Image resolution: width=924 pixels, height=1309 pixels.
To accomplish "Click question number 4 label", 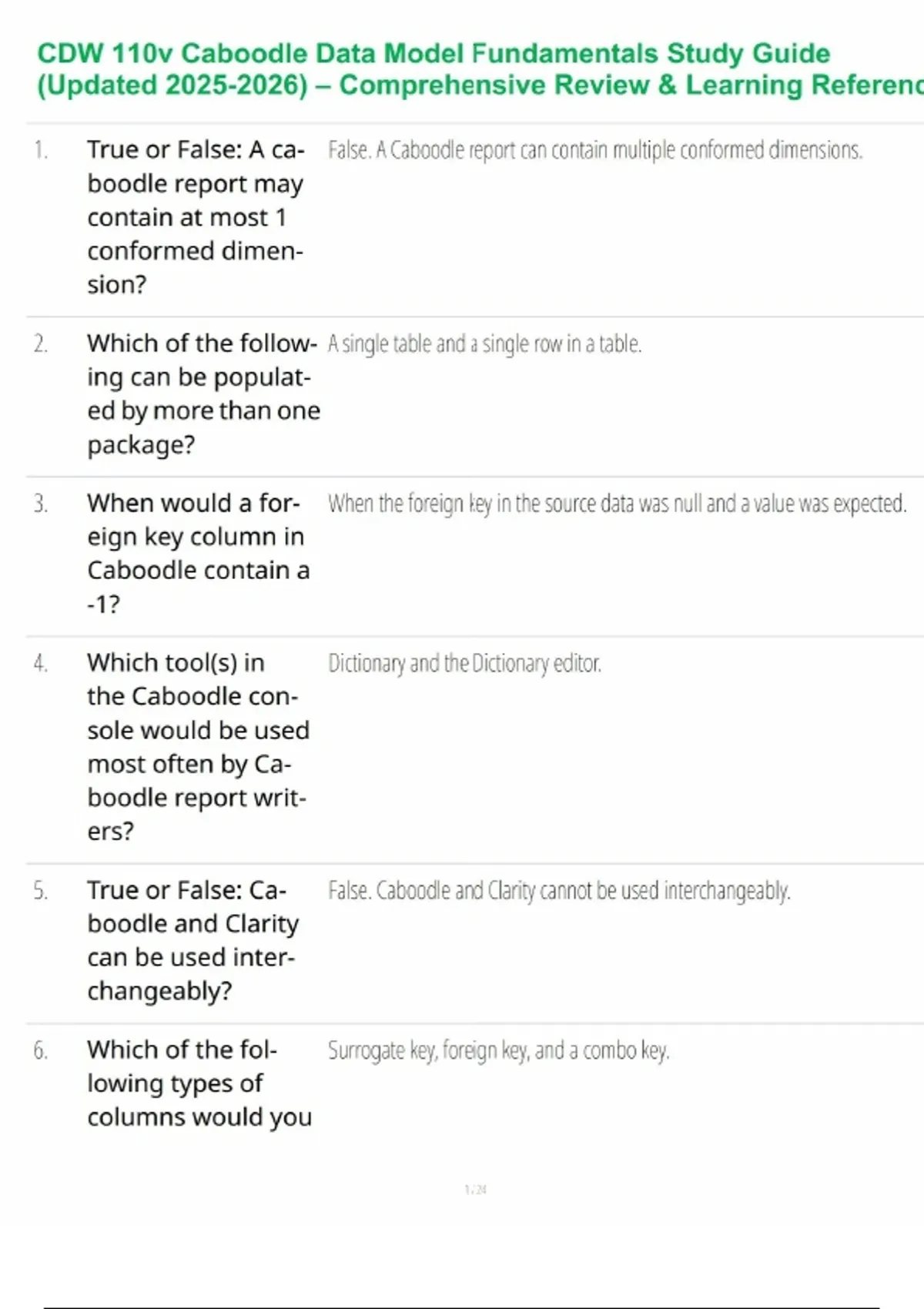I will [41, 664].
